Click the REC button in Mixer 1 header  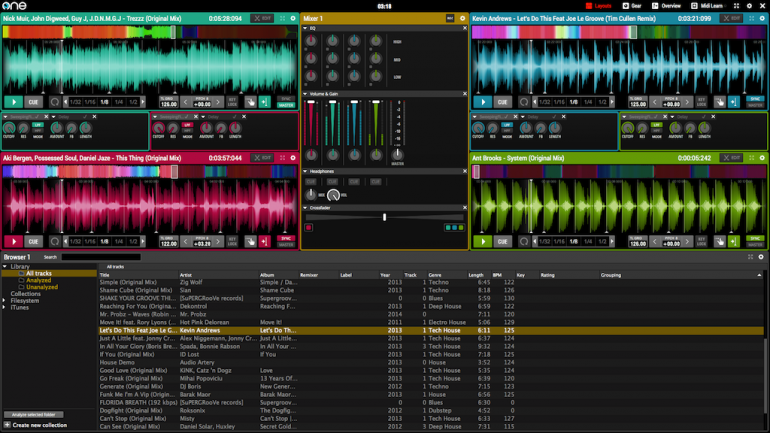click(x=450, y=18)
